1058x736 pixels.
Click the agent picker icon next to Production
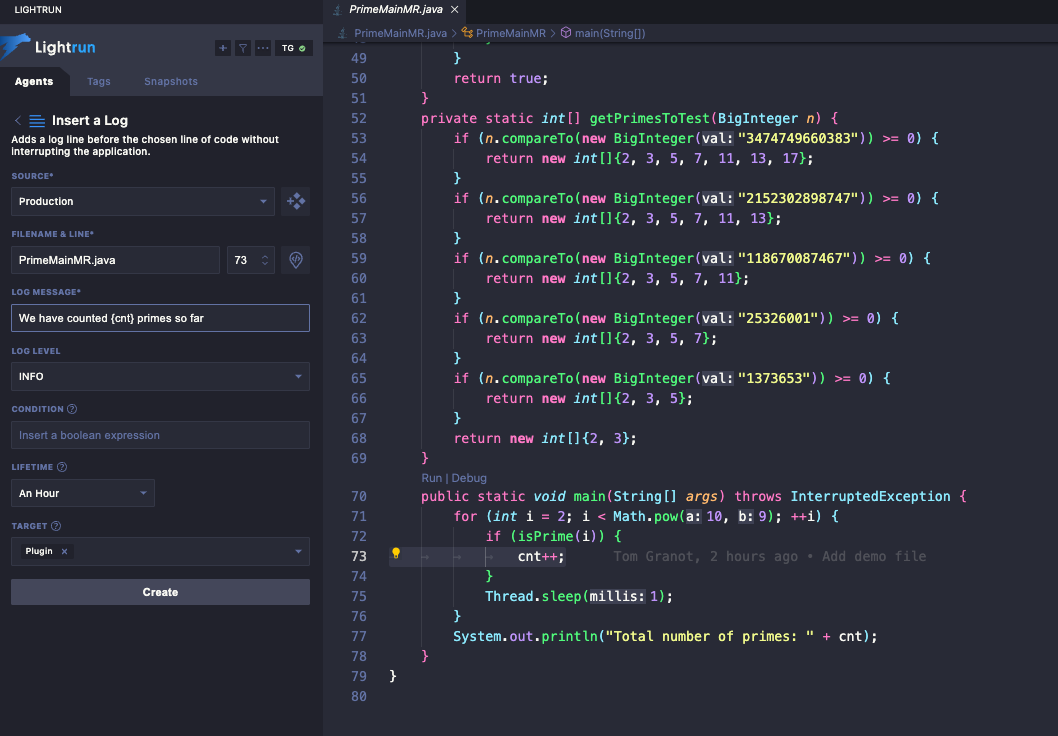click(296, 201)
